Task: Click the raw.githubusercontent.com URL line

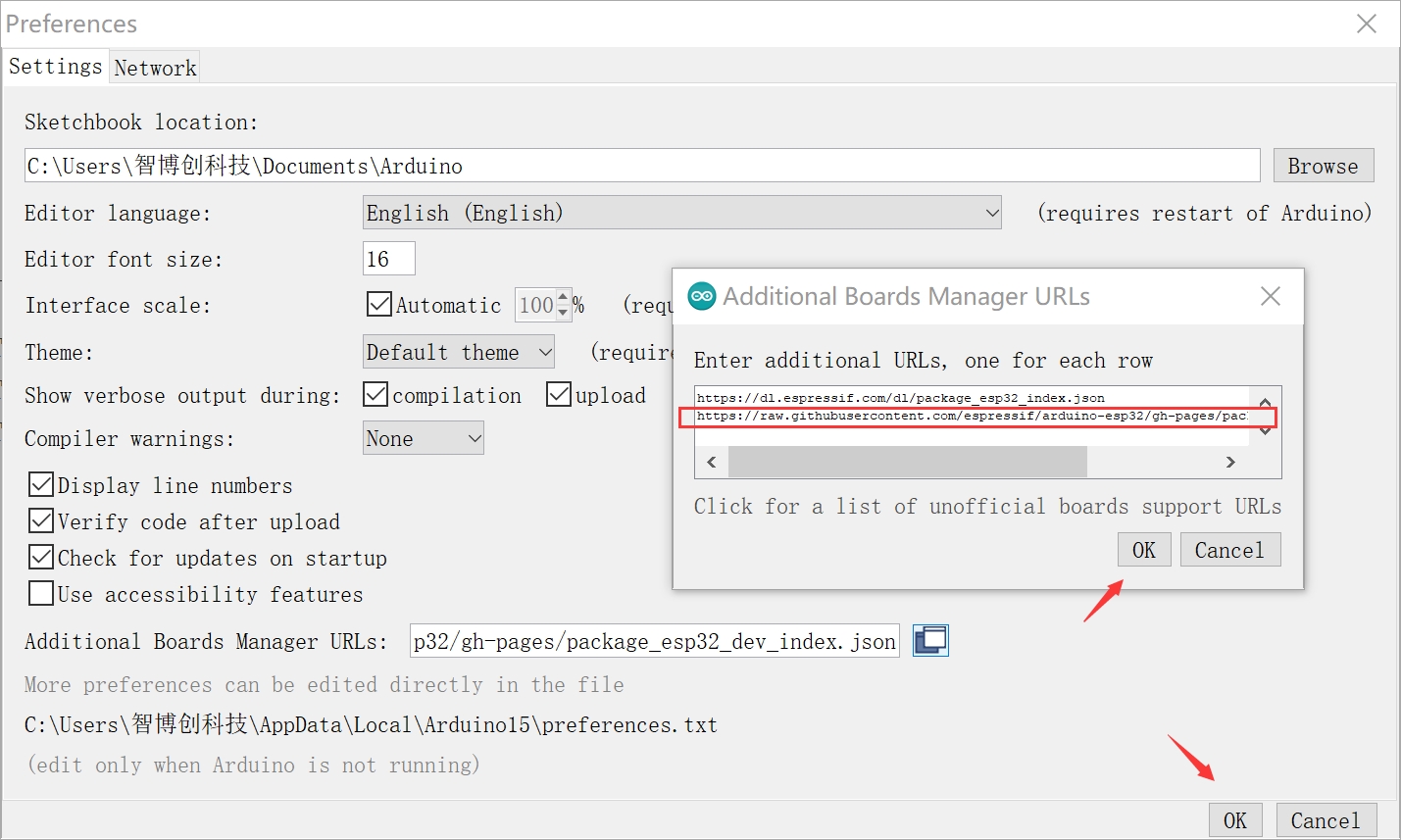Action: (972, 416)
